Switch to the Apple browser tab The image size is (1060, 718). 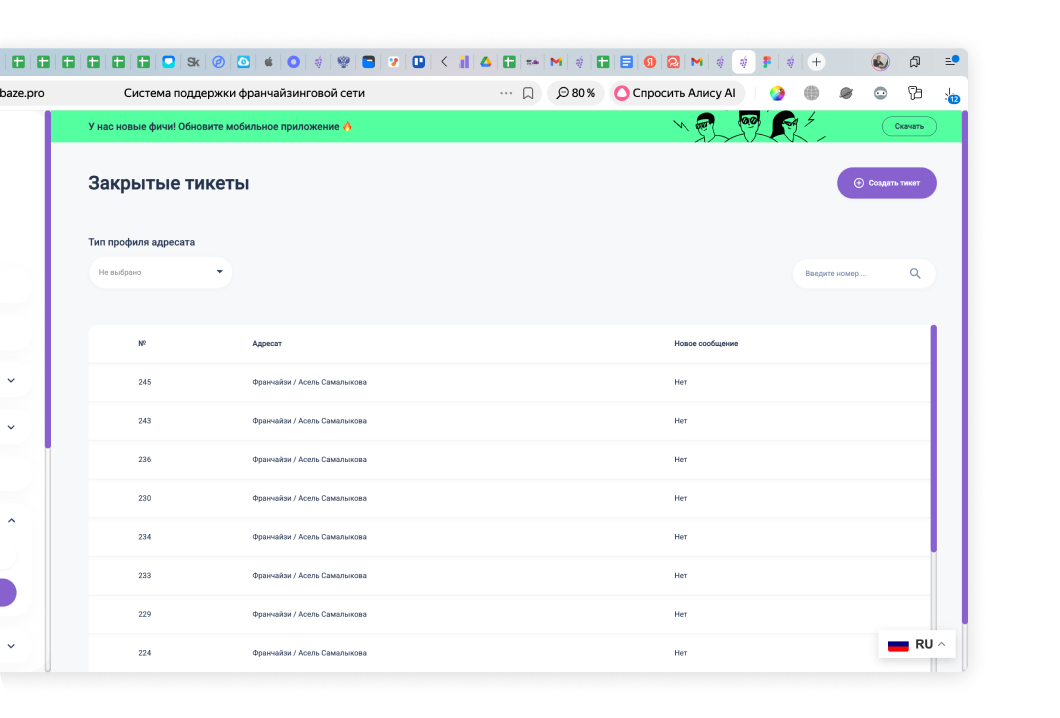pyautogui.click(x=268, y=62)
